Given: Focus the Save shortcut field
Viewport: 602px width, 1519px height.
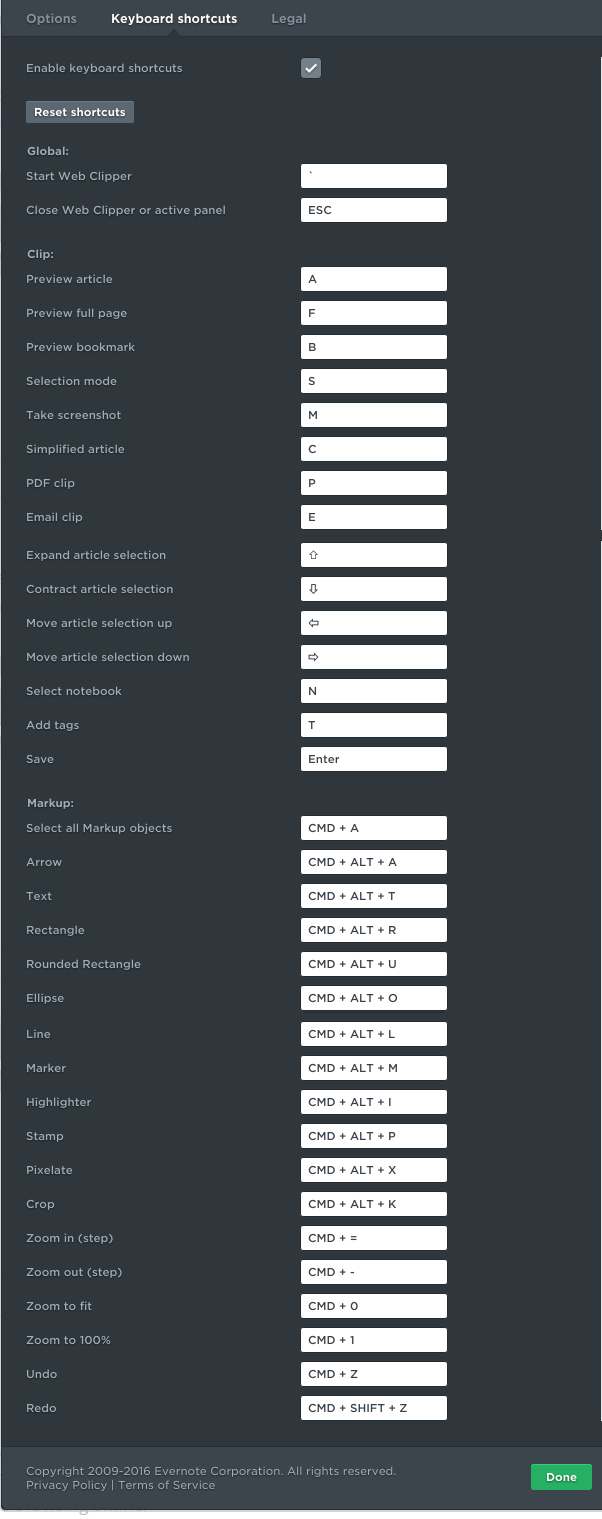Looking at the screenshot, I should coord(373,759).
